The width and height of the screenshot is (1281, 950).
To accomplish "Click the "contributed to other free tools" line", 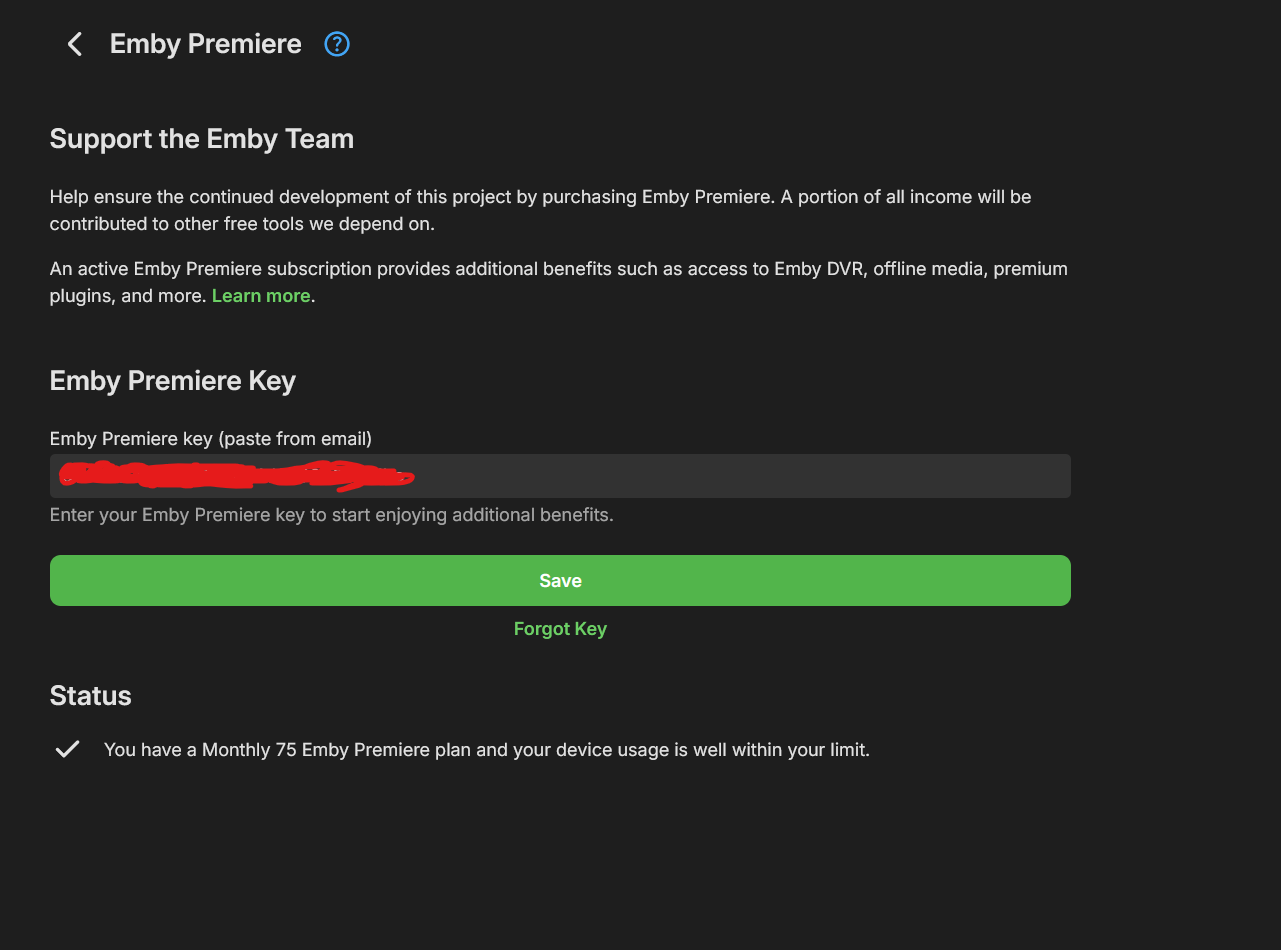I will [242, 224].
